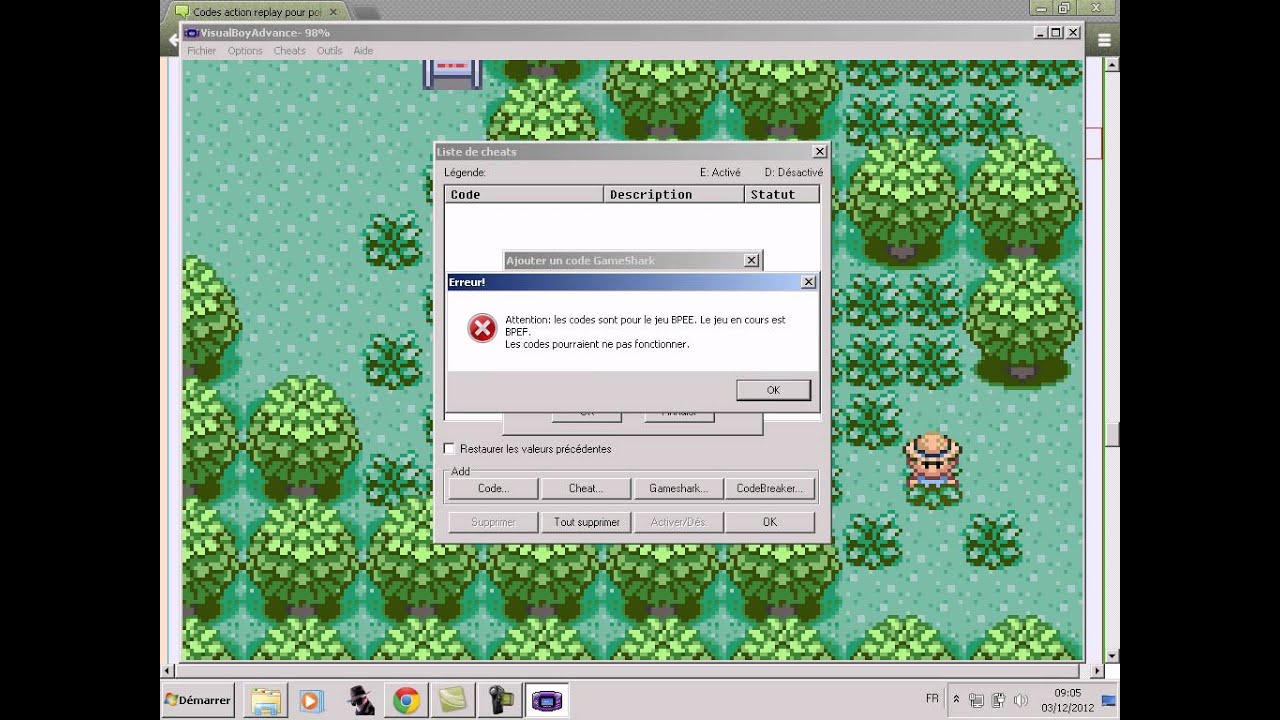This screenshot has height=720, width=1280.
Task: Open the Outils menu
Action: click(x=329, y=51)
